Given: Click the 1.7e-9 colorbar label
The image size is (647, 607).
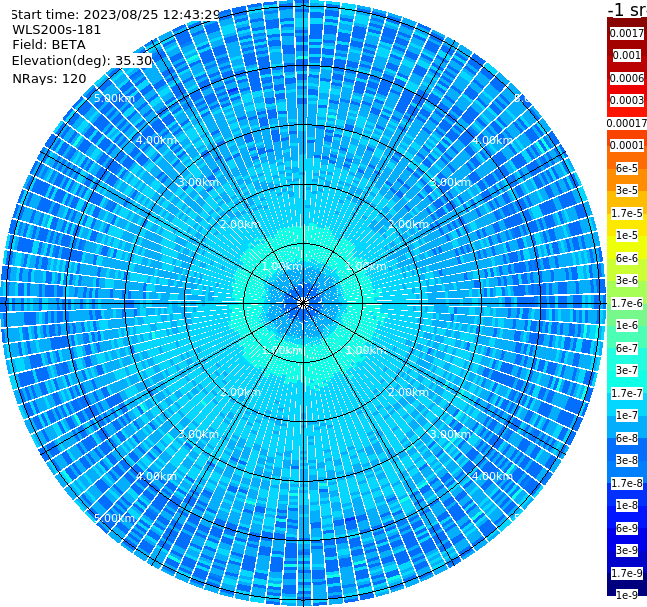Looking at the screenshot, I should 627,573.
